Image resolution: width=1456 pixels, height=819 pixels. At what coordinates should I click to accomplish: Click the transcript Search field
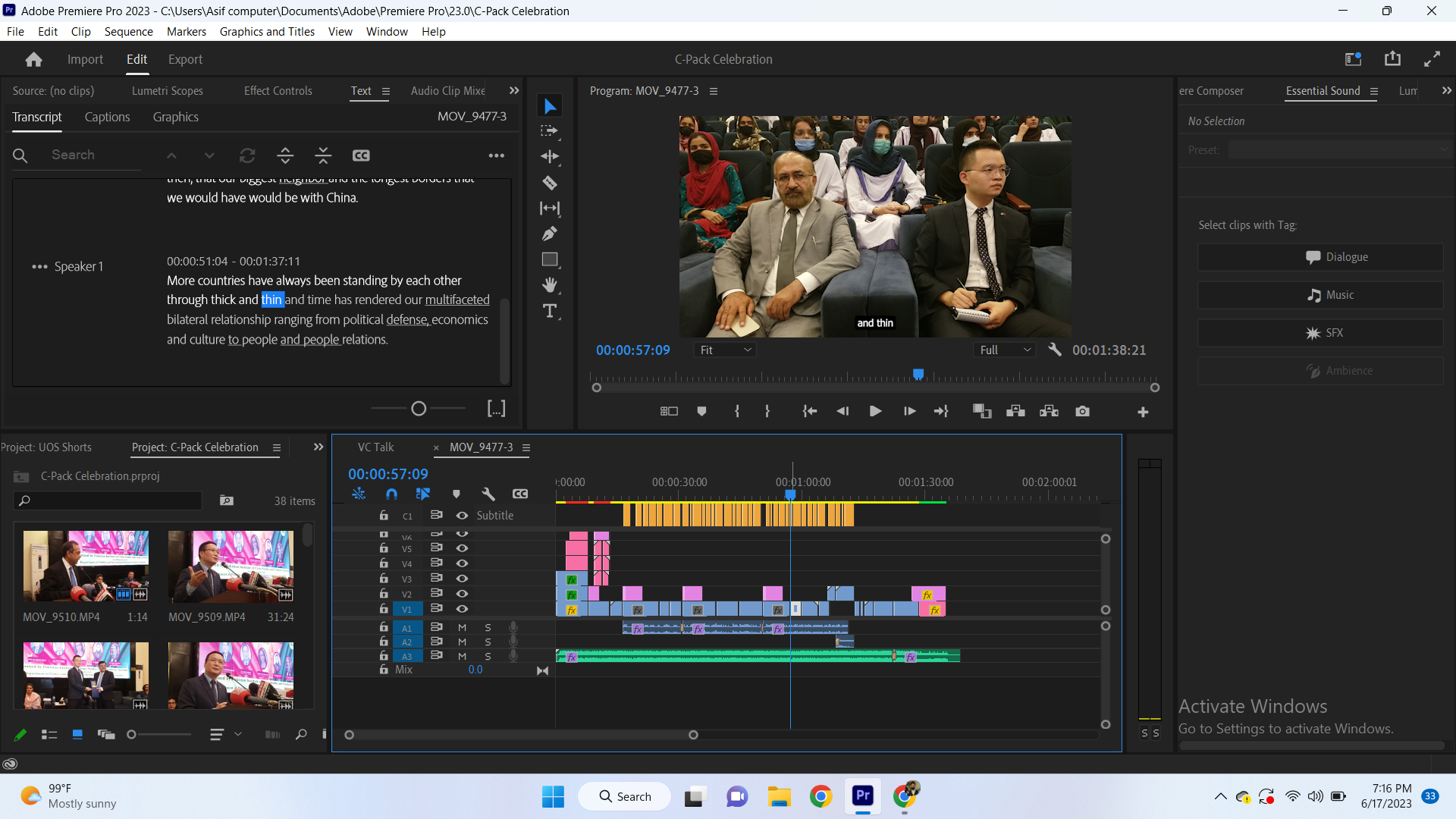click(96, 155)
